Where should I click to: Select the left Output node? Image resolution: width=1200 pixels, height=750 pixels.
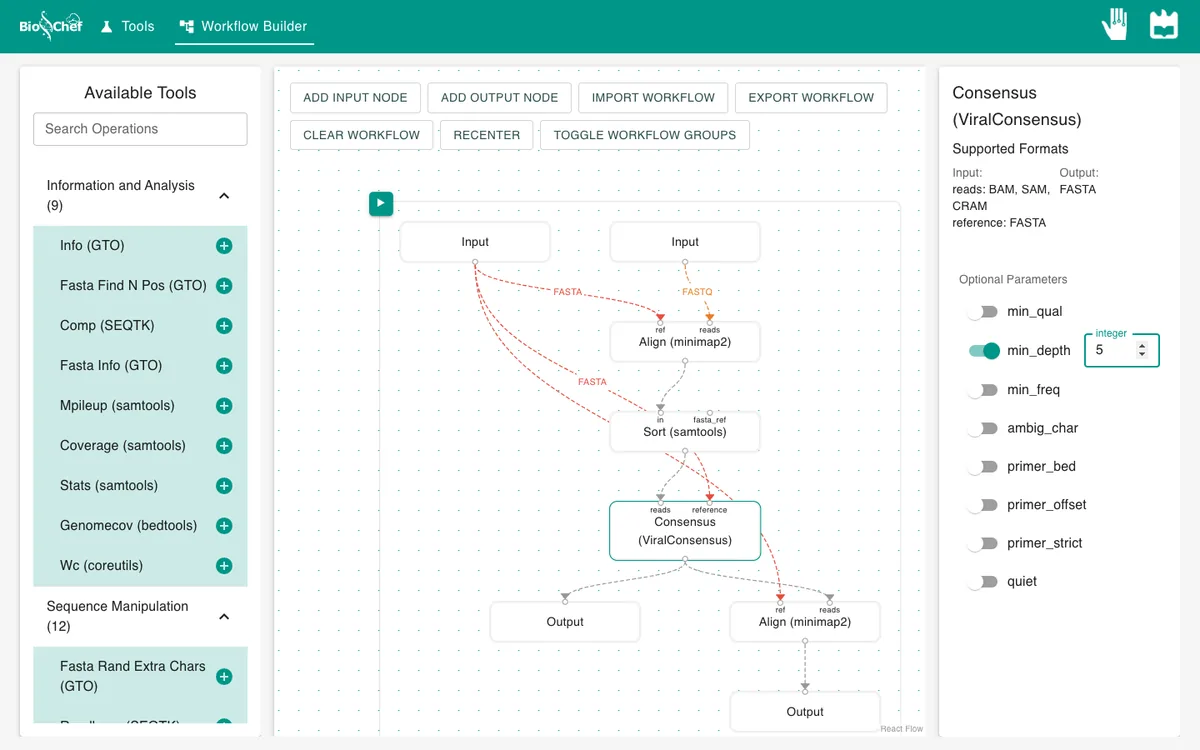(565, 622)
